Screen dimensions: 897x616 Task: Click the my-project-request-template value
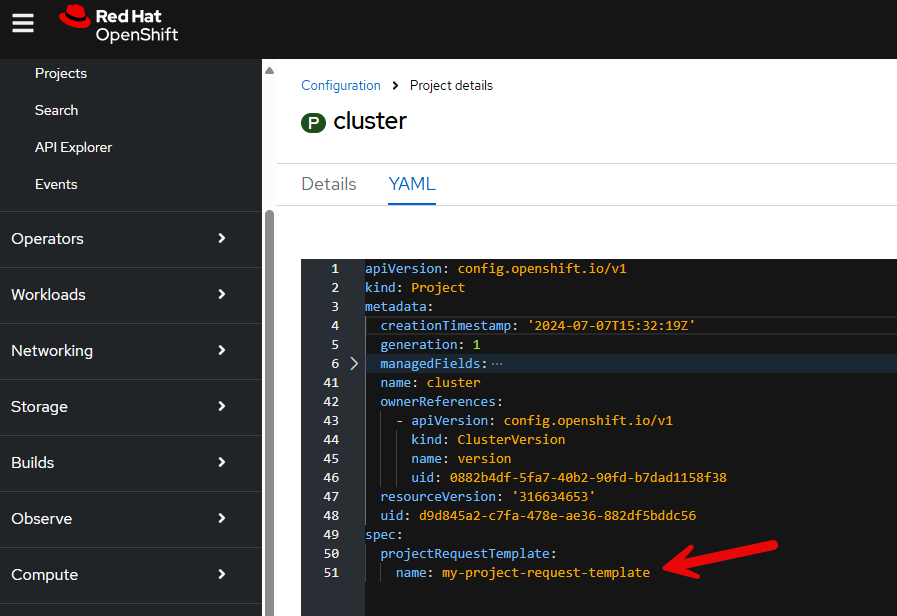tap(546, 573)
